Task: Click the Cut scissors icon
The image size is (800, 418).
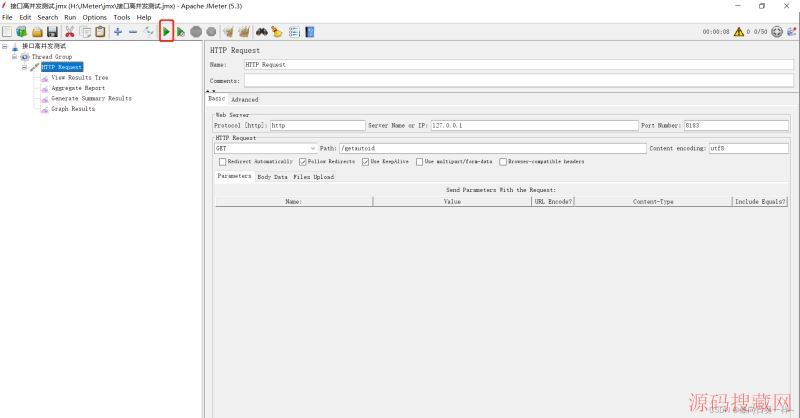Action: (69, 32)
